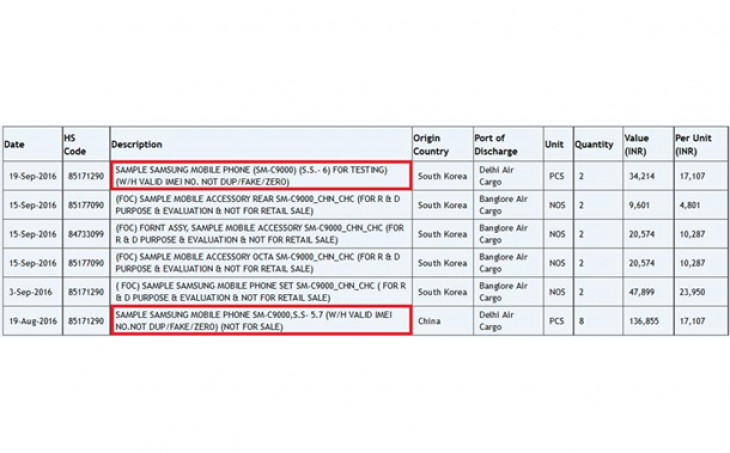Select per unit 17,107 in 19-Aug-2016 row
The image size is (730, 453).
(x=701, y=321)
